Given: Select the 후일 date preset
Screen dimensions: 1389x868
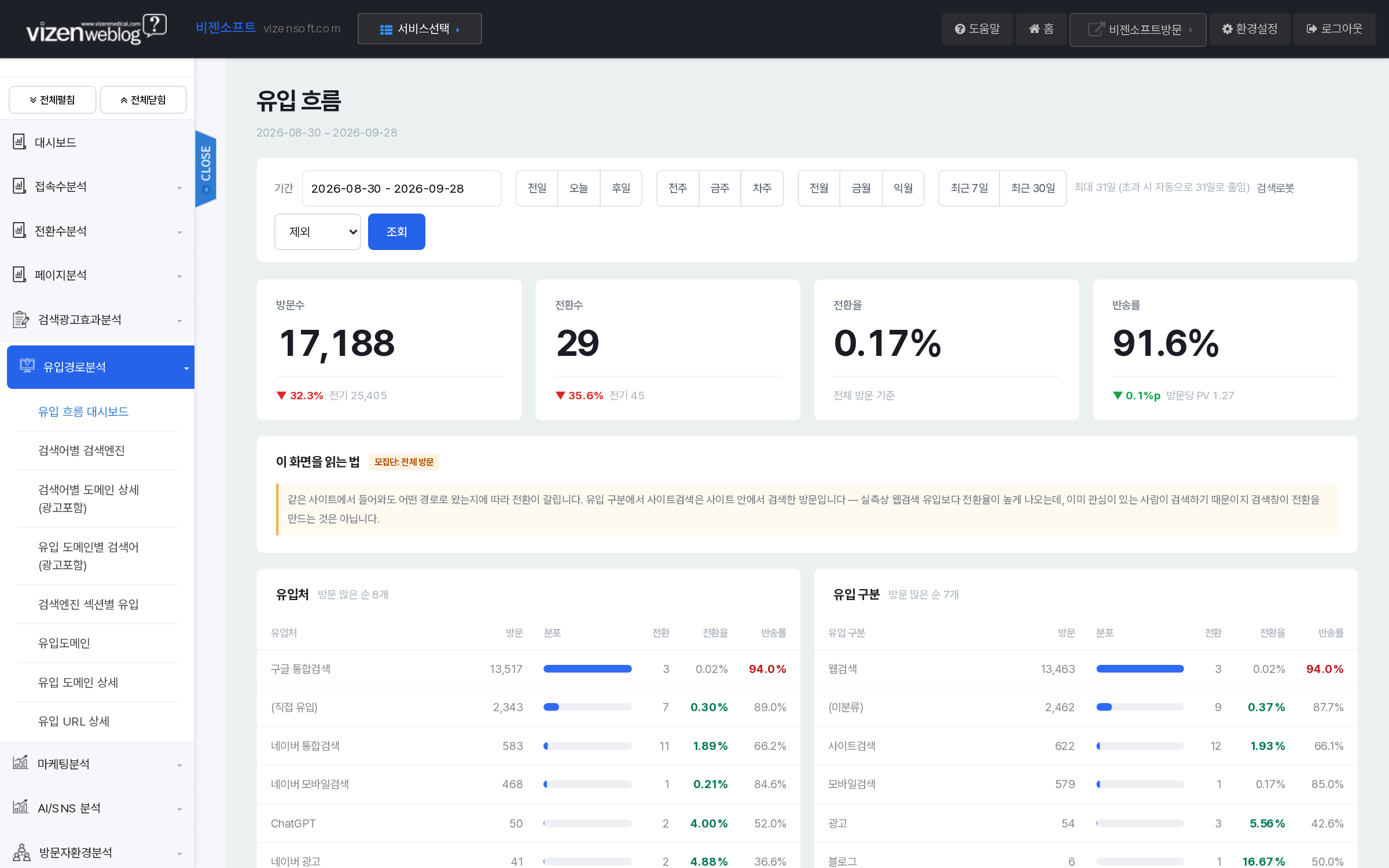Looking at the screenshot, I should (621, 188).
